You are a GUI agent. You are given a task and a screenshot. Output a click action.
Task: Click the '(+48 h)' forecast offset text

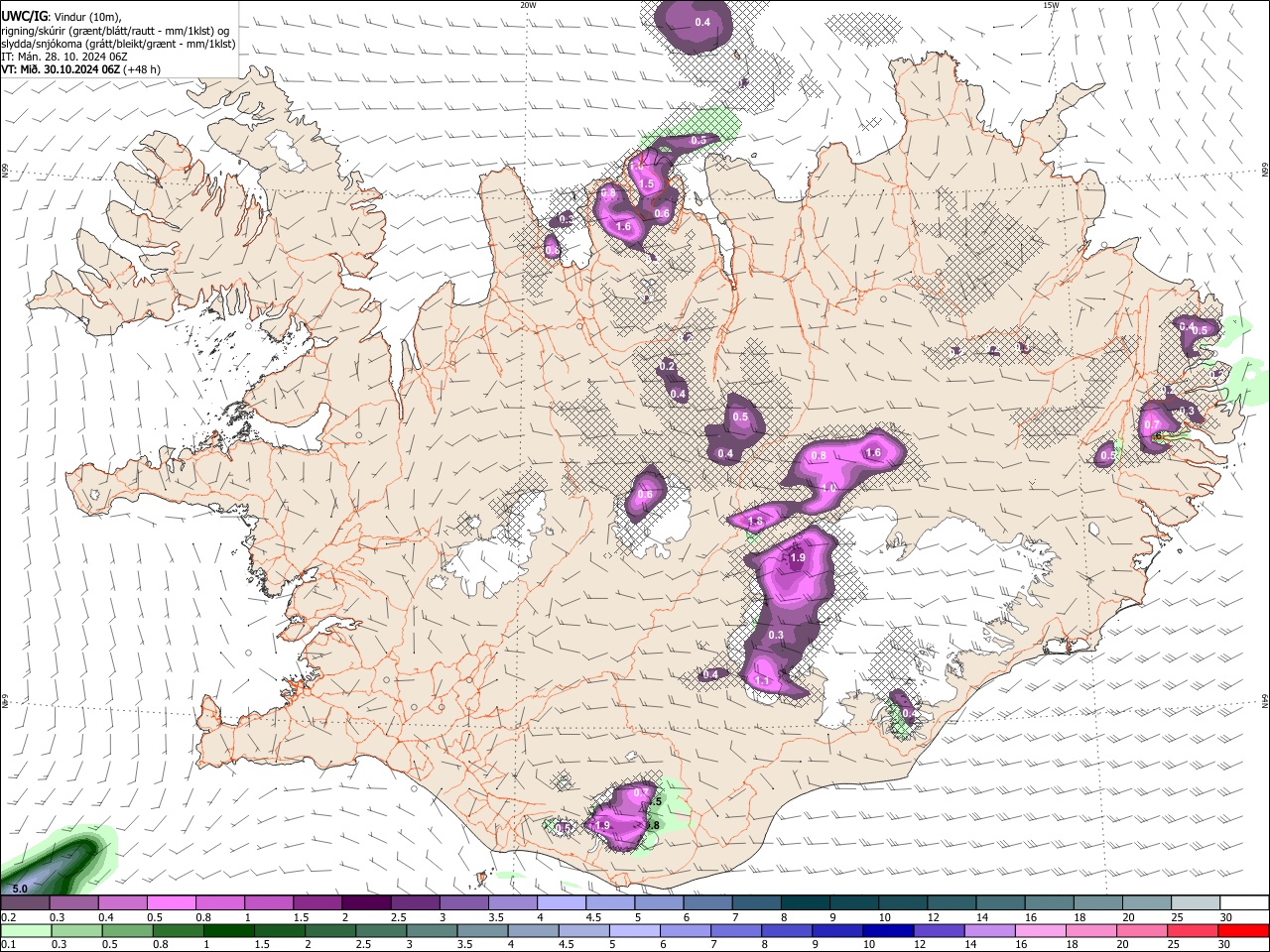coord(142,69)
